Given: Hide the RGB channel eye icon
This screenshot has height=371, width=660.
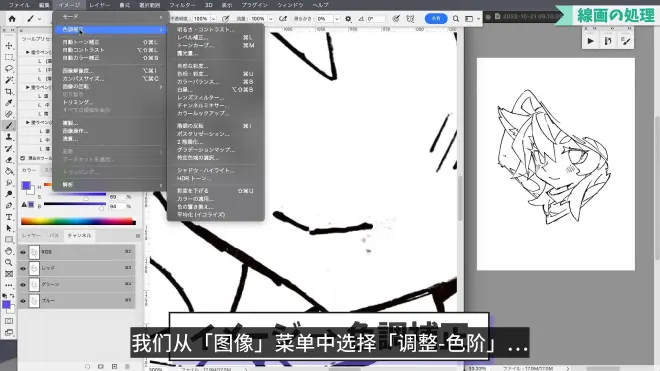Looking at the screenshot, I should (23, 252).
